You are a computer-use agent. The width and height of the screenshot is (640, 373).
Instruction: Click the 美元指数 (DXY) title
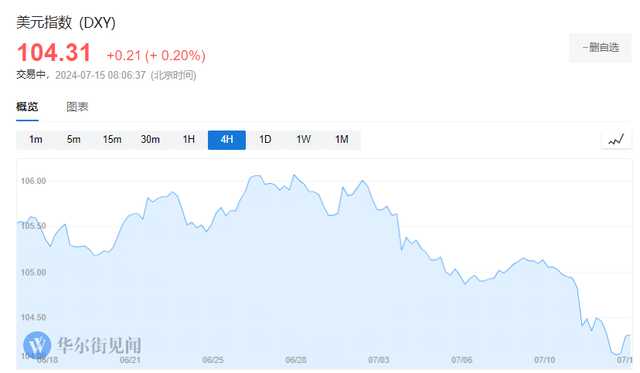pyautogui.click(x=66, y=22)
